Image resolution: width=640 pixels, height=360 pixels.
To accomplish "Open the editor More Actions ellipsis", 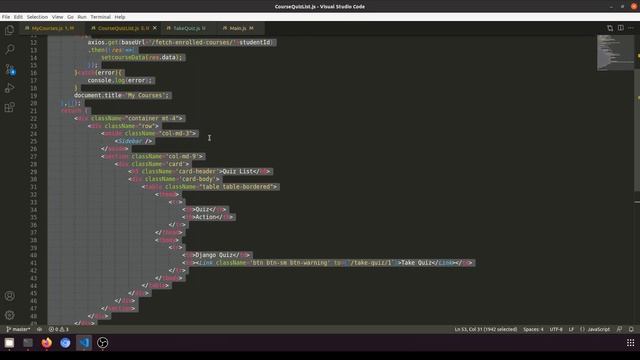I will (631, 28).
